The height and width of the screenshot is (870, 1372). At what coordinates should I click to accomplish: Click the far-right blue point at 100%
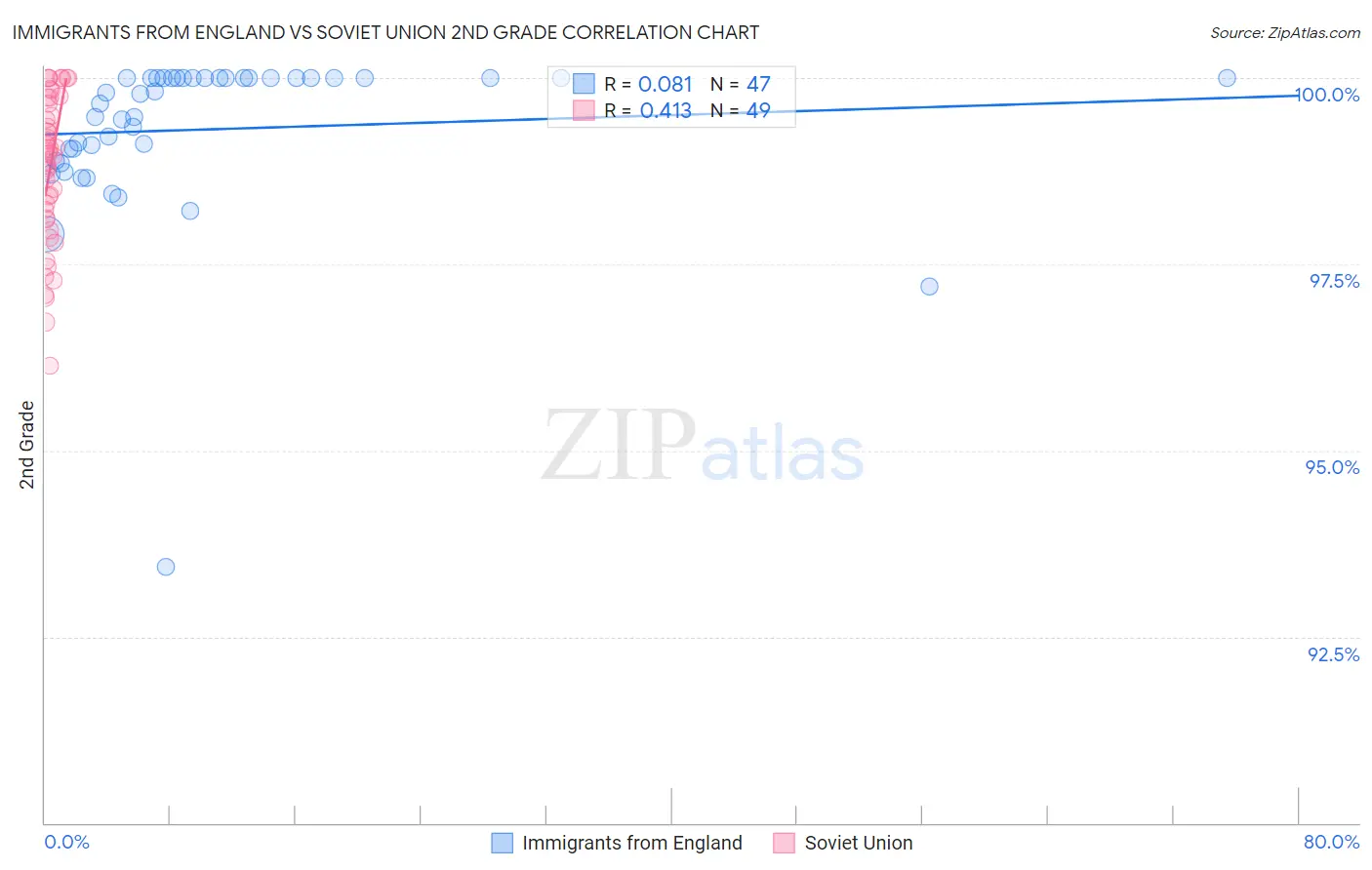[x=1227, y=78]
